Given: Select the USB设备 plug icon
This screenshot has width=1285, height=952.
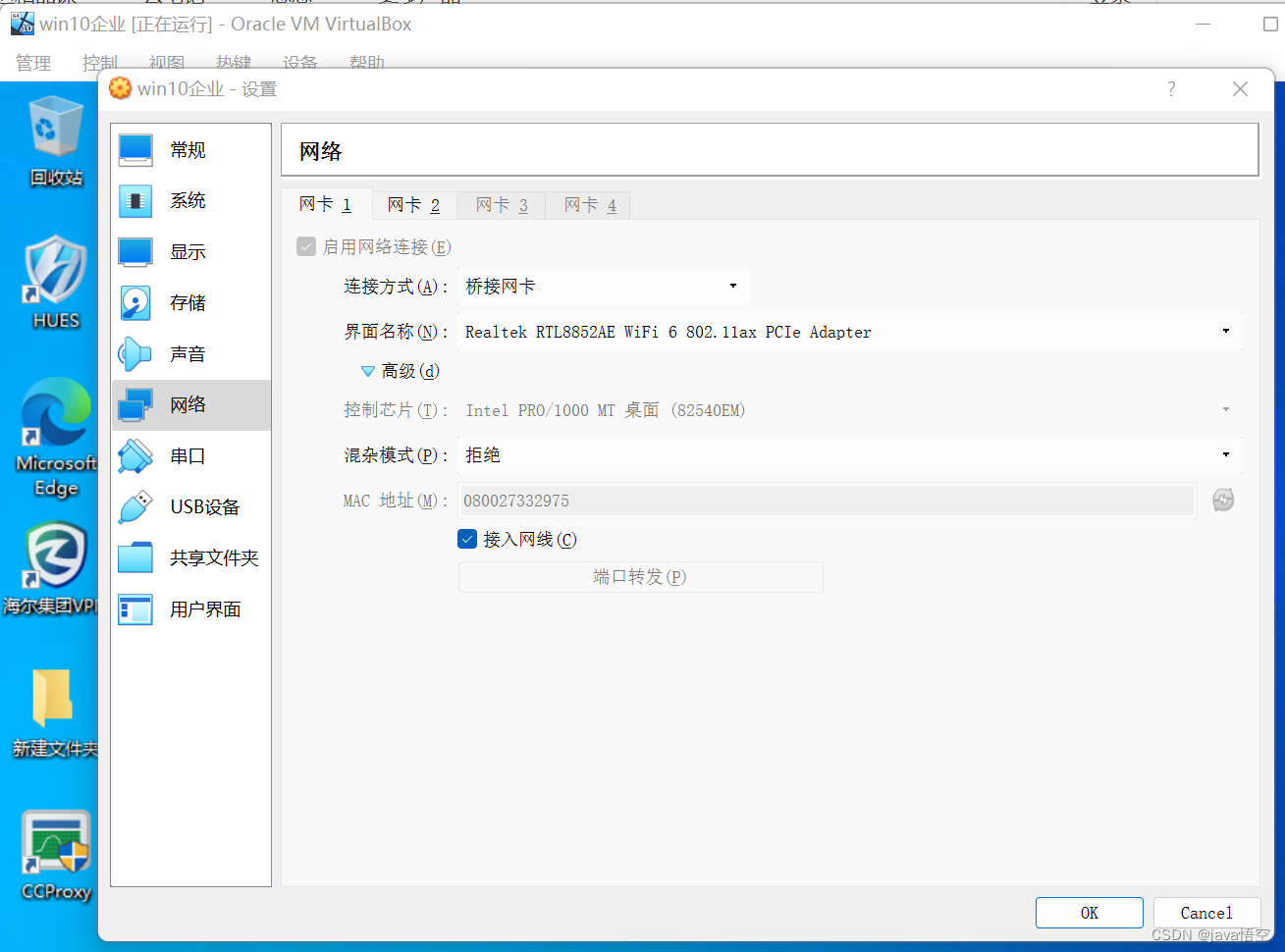Looking at the screenshot, I should point(135,506).
